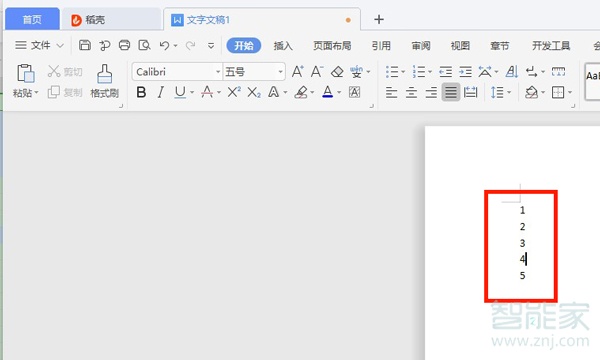
Task: Apply numbered list
Action: (x=419, y=72)
